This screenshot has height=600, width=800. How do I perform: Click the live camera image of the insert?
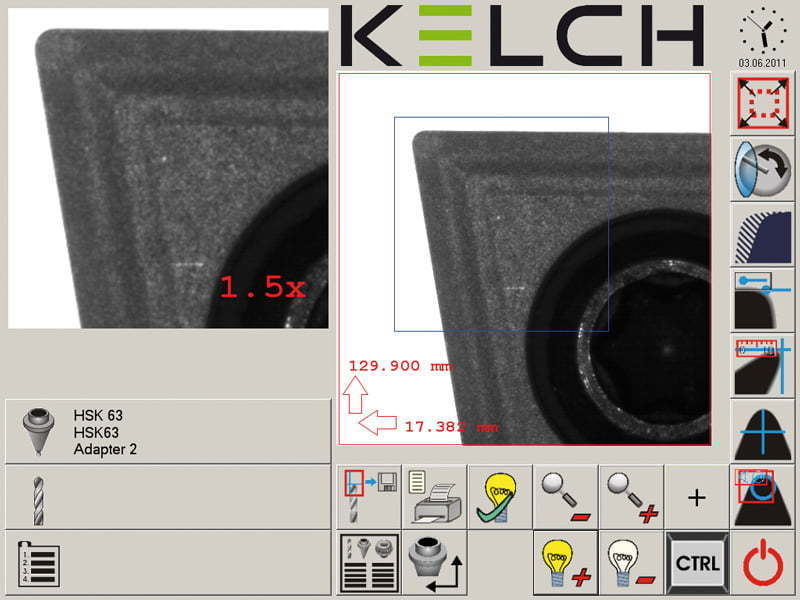pyautogui.click(x=524, y=259)
